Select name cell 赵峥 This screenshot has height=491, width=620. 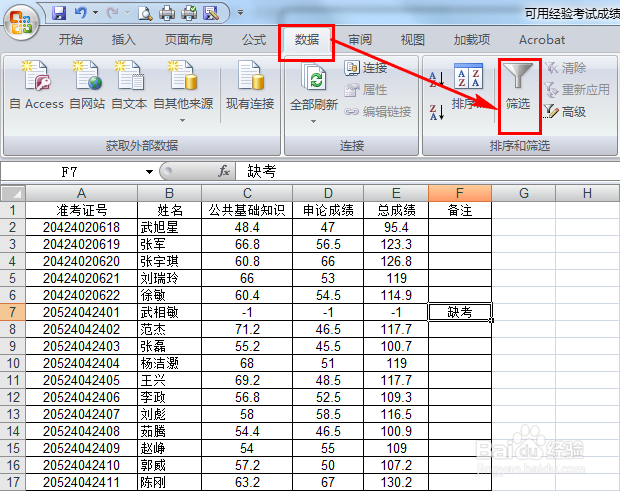(x=169, y=448)
